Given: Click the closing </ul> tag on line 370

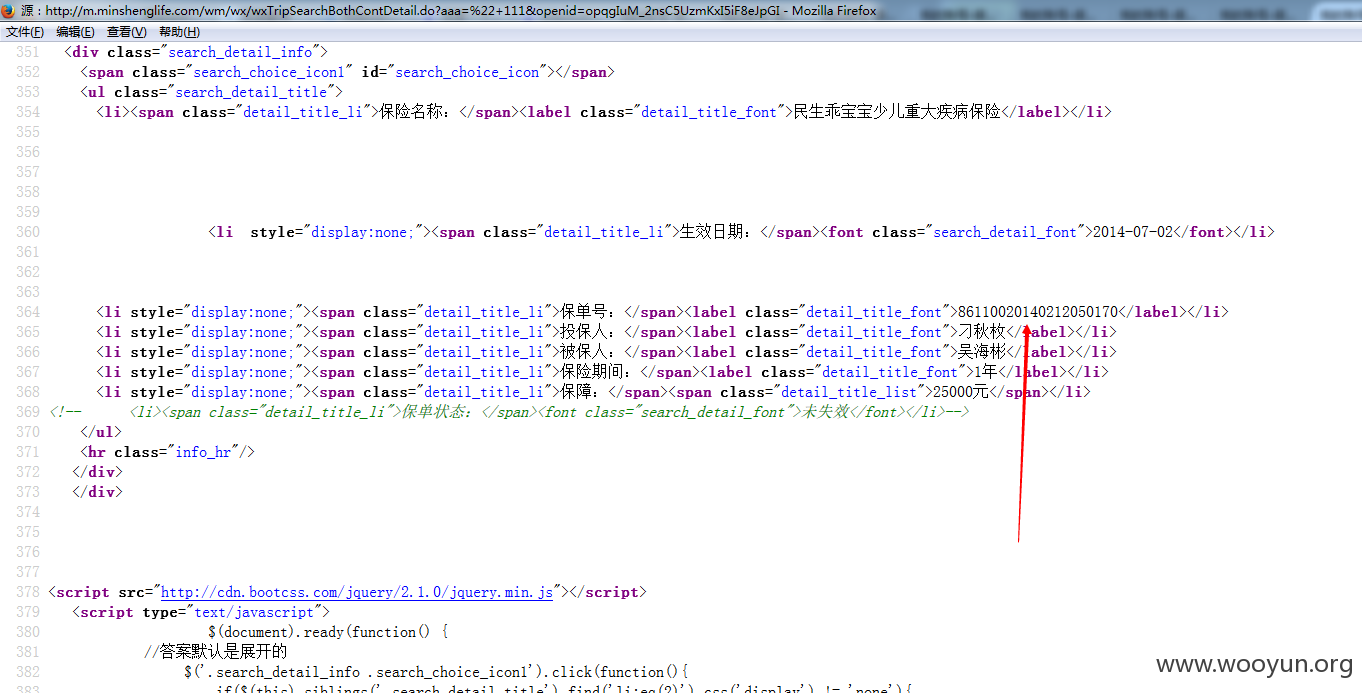Looking at the screenshot, I should click(x=101, y=432).
